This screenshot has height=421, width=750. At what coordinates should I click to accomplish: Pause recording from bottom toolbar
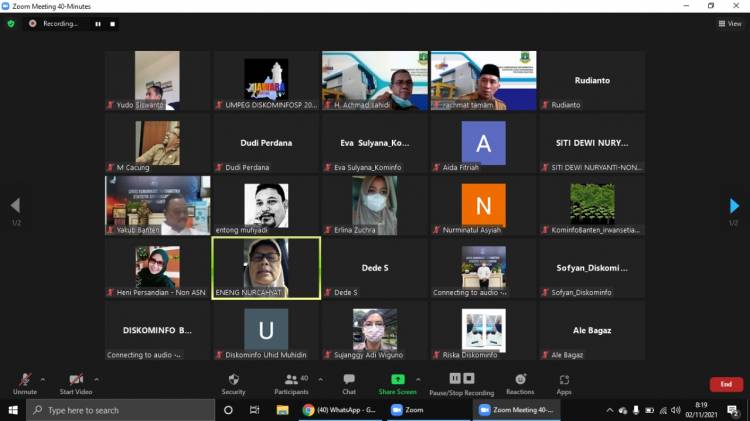(455, 378)
